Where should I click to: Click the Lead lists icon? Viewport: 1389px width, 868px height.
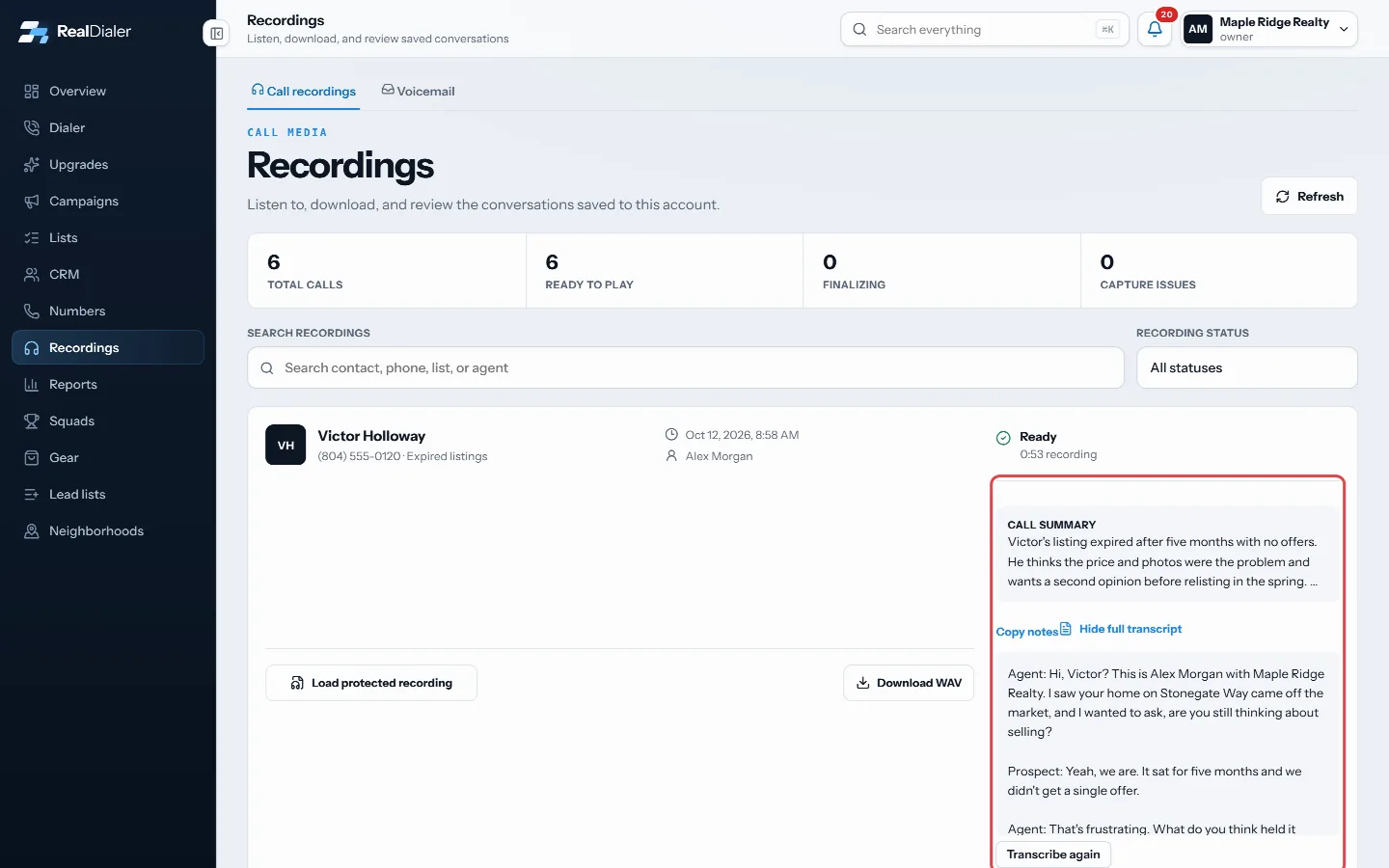pyautogui.click(x=32, y=495)
